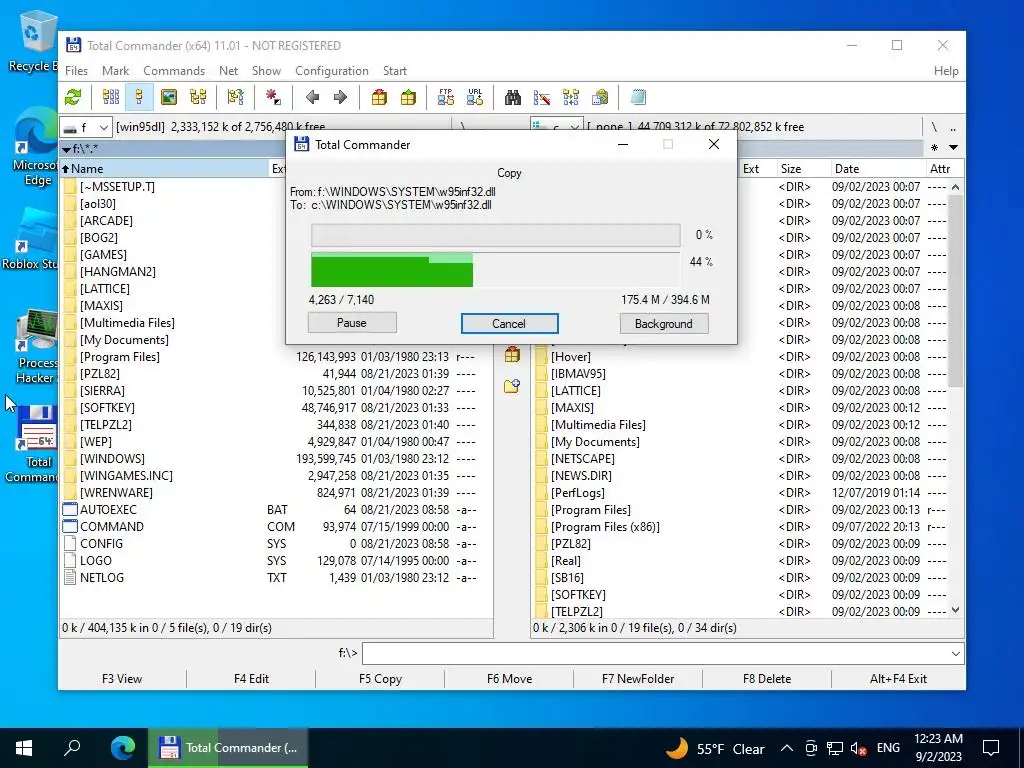1024x768 pixels.
Task: Open Find Files with the binoculars icon
Action: [x=513, y=97]
